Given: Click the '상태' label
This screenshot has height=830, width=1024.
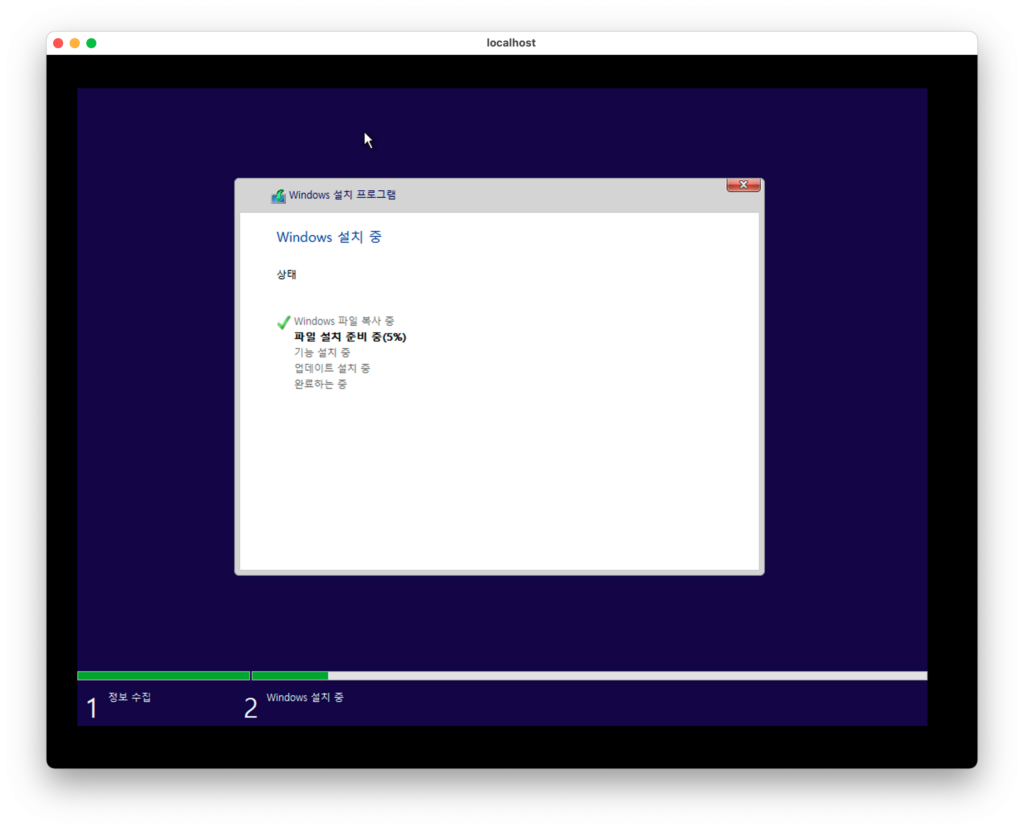Looking at the screenshot, I should [286, 274].
